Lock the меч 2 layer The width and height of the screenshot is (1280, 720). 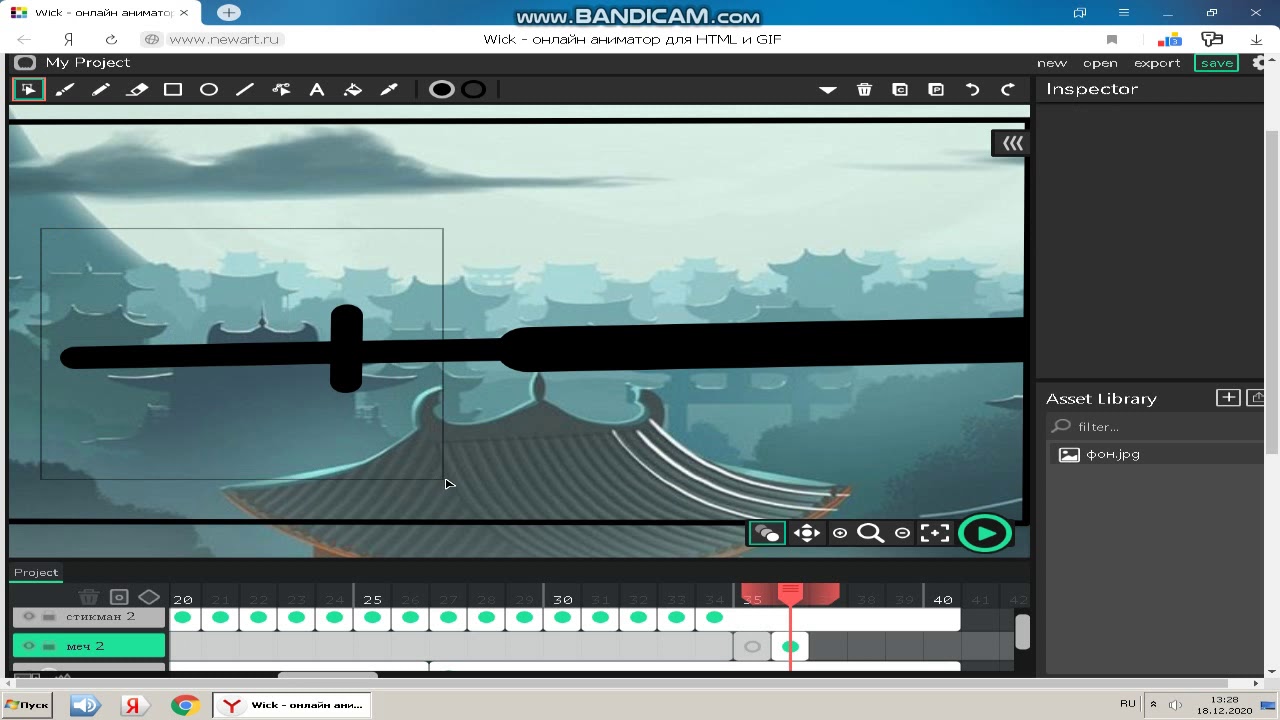(x=49, y=646)
